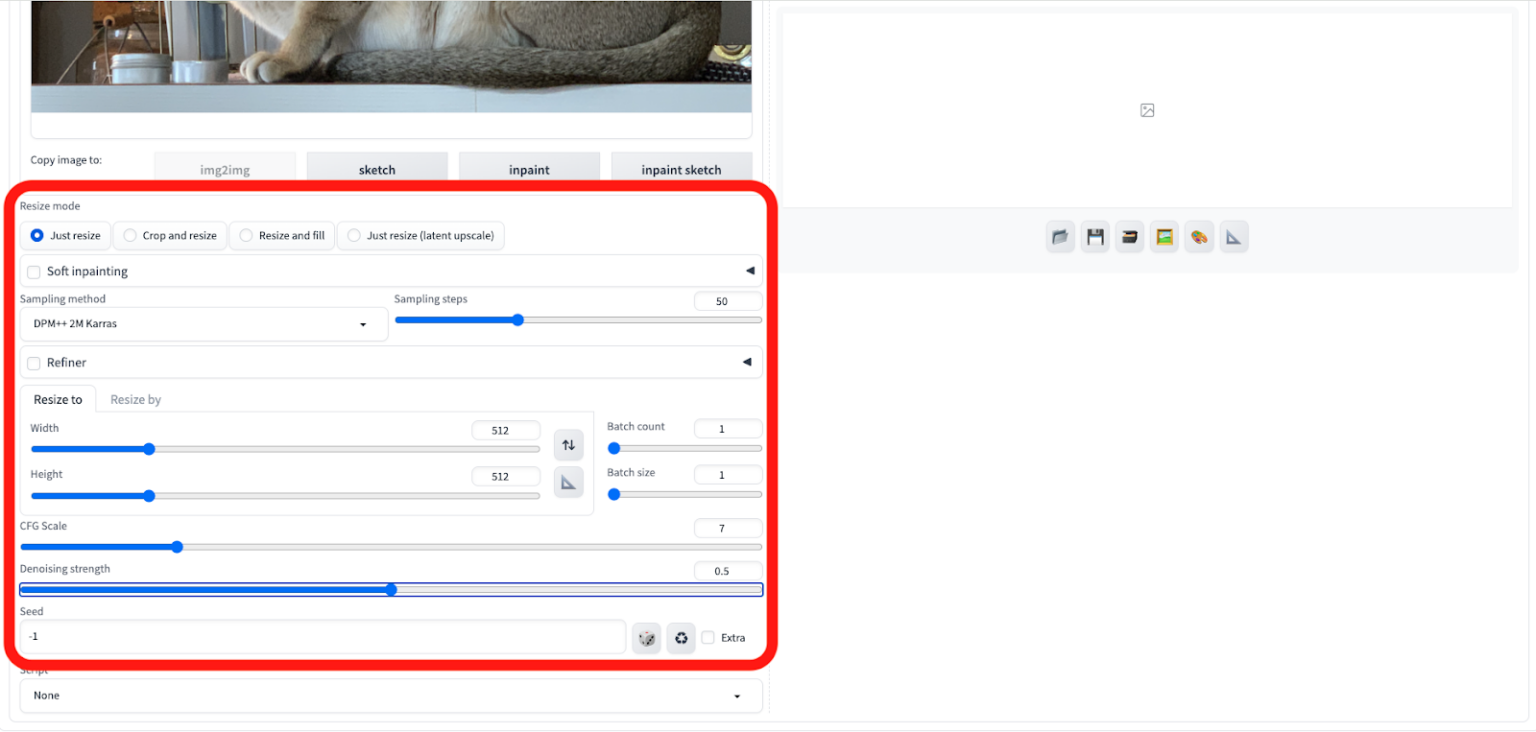Click the framed picture send-to-img2img icon
The image size is (1536, 732).
1164,237
